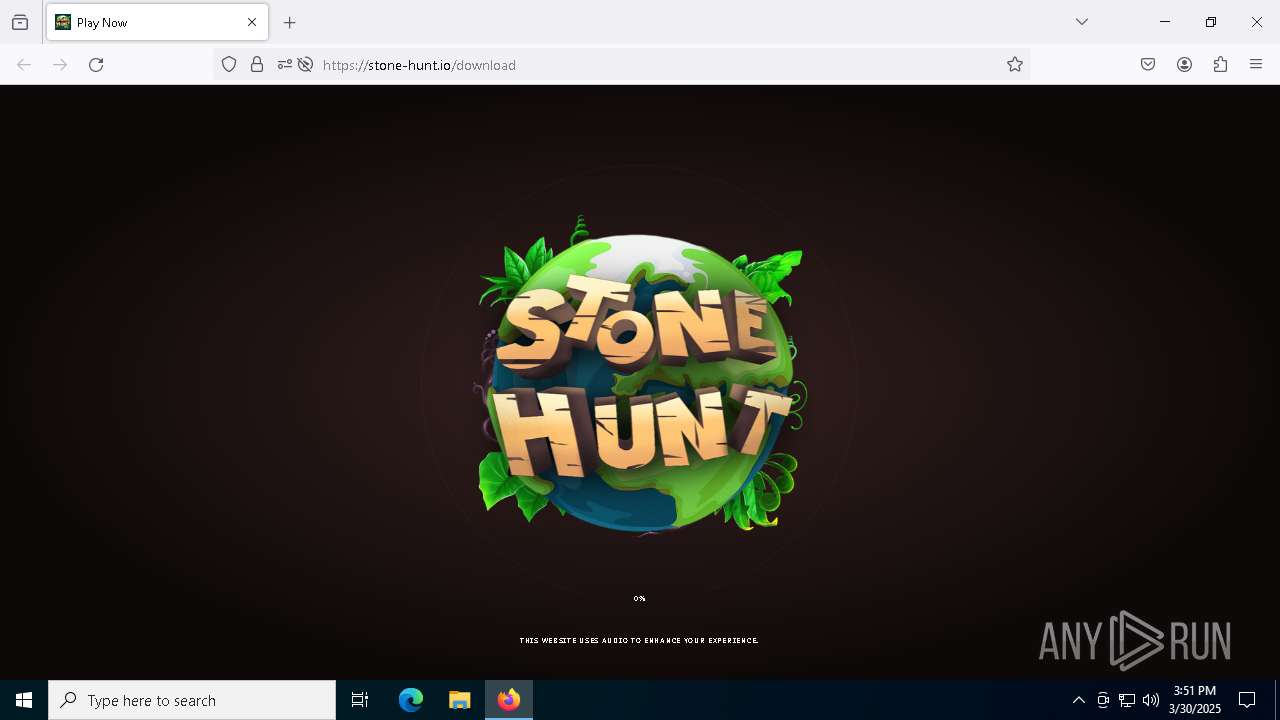The width and height of the screenshot is (1280, 720).
Task: Open network status tray icon
Action: point(1127,700)
